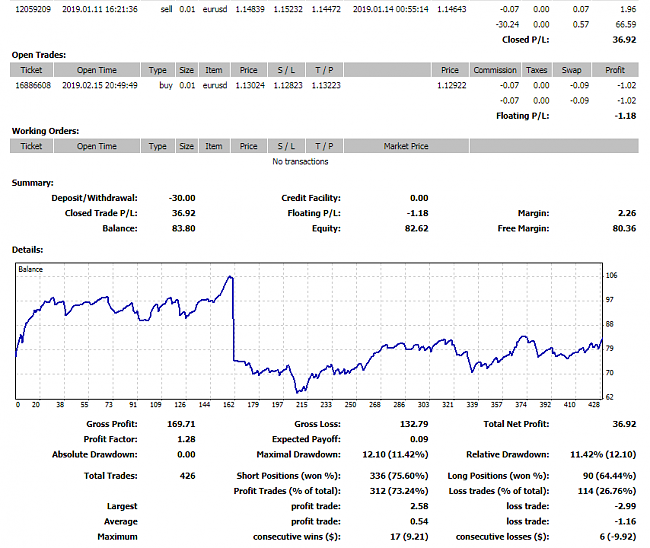Click the Open Trades Ticket column header
The width and height of the screenshot is (650, 548).
[x=32, y=70]
